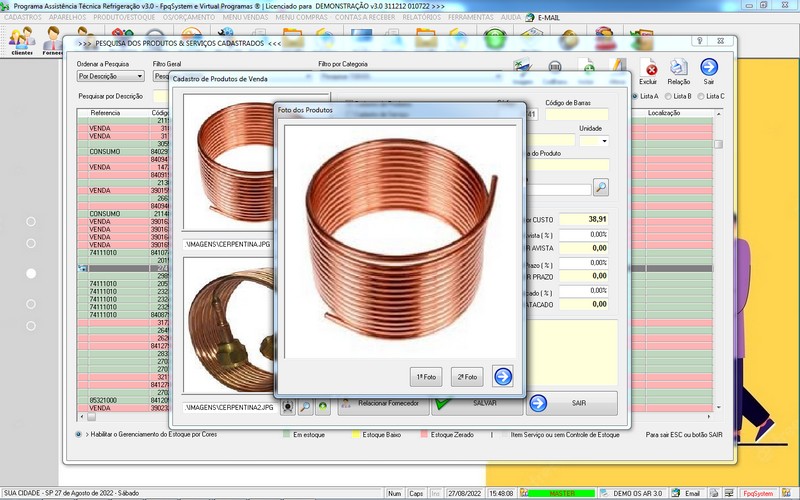Click the magnifier search icon above Valor CUSTO
Viewport: 800px width, 500px height.
(x=601, y=187)
